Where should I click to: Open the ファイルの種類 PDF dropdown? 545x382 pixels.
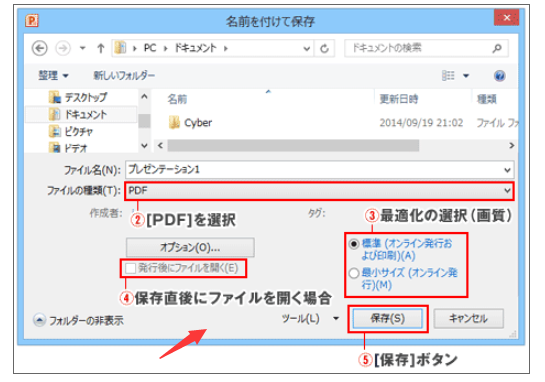319,191
